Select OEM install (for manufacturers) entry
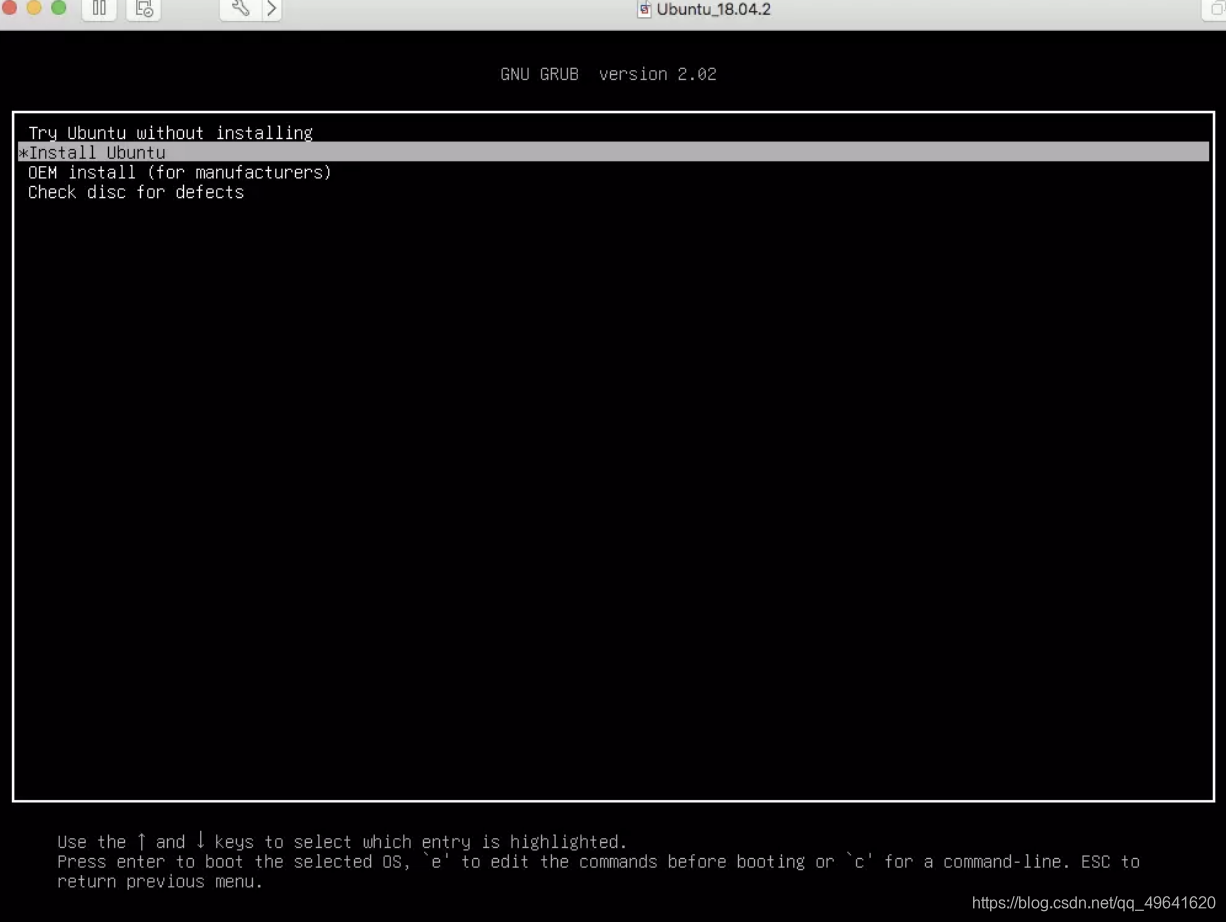 pos(179,172)
